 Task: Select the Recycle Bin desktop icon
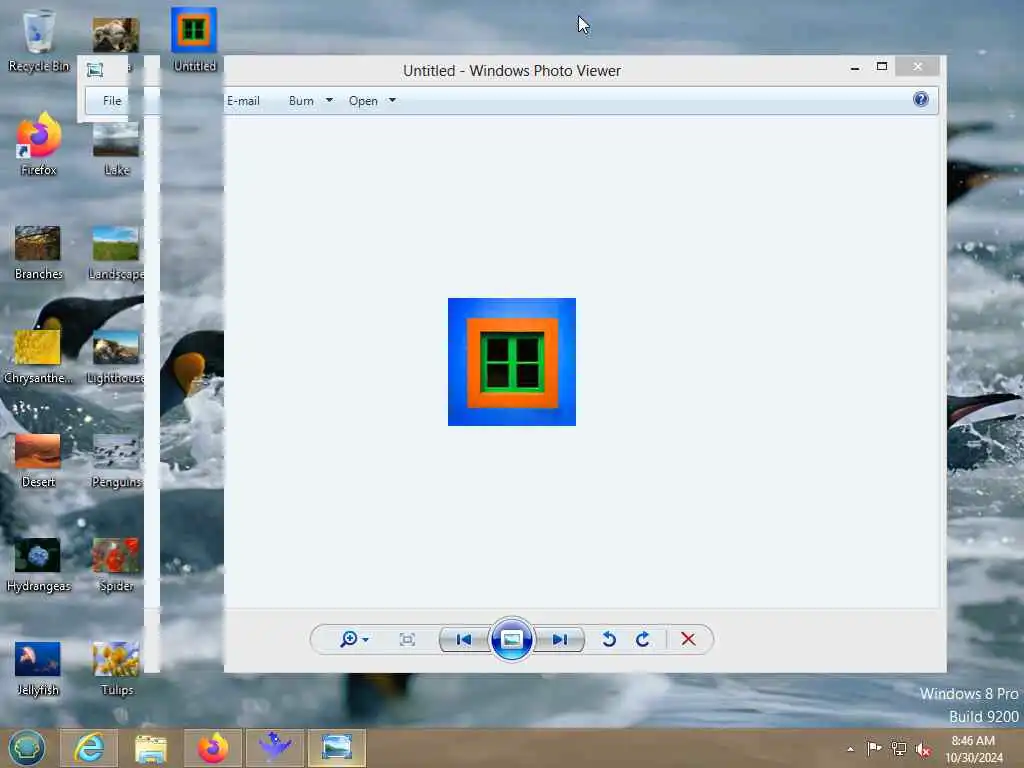click(39, 39)
